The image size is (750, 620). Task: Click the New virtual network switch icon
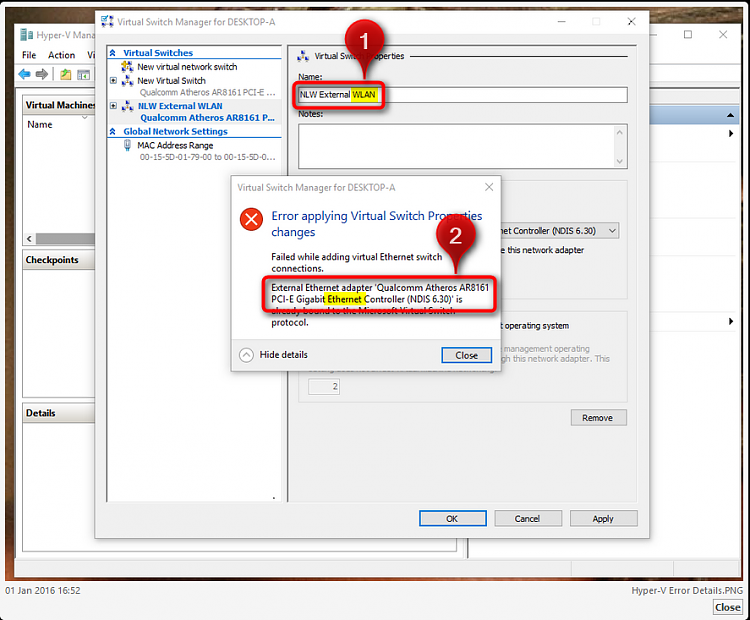coord(127,66)
